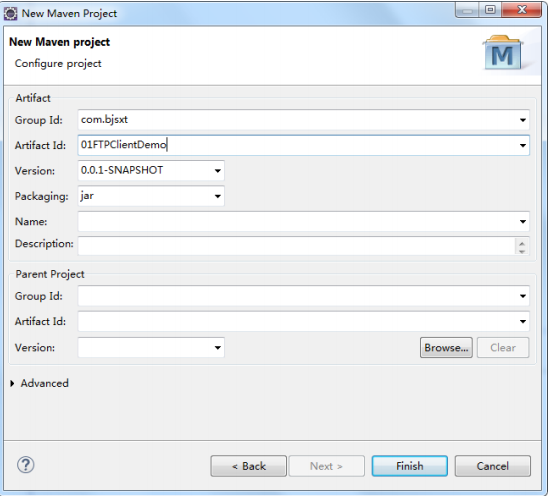Click the Eclipse icon in the title bar
Viewport: 552px width, 498px height.
10,14
